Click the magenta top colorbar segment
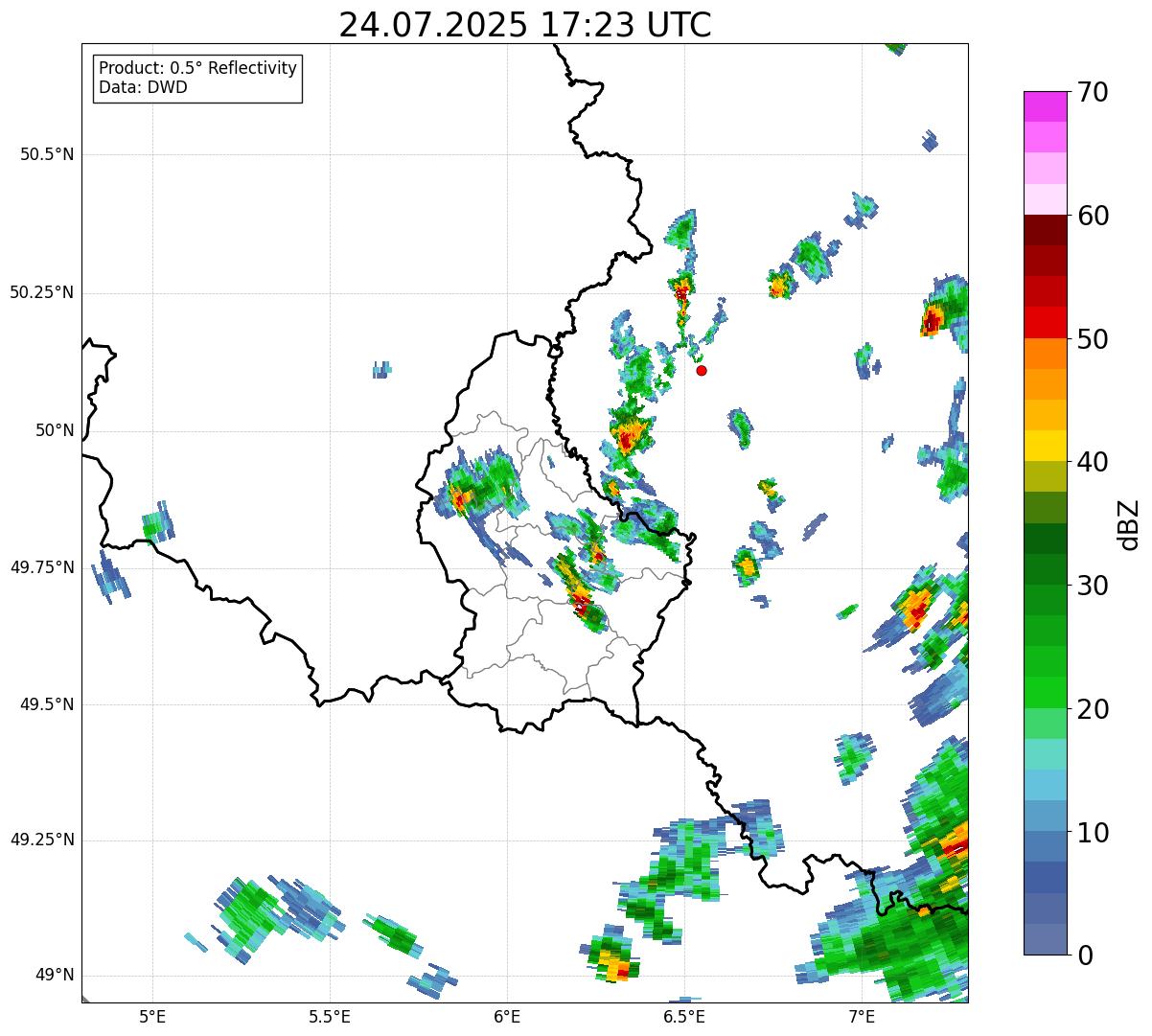This screenshot has width=1152, height=1036. [x=1046, y=106]
